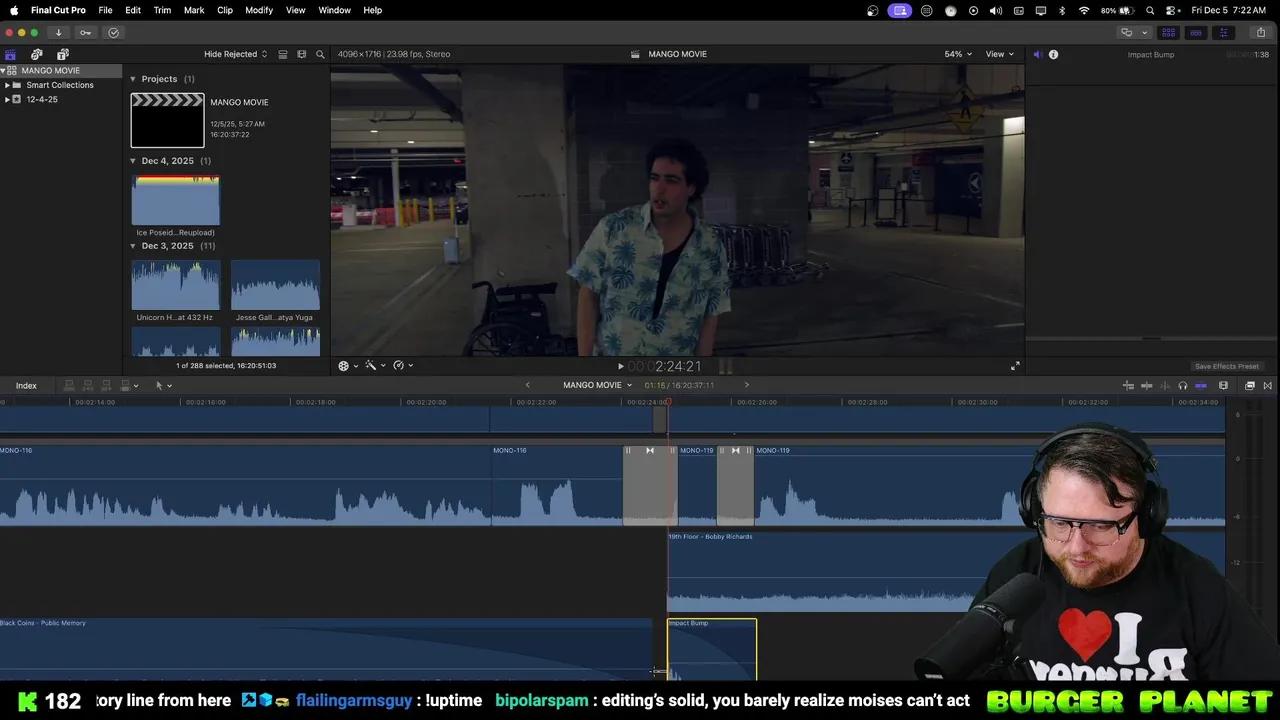Select the MANGO MOVIE project thumbnail
The image size is (1280, 720).
pyautogui.click(x=167, y=119)
